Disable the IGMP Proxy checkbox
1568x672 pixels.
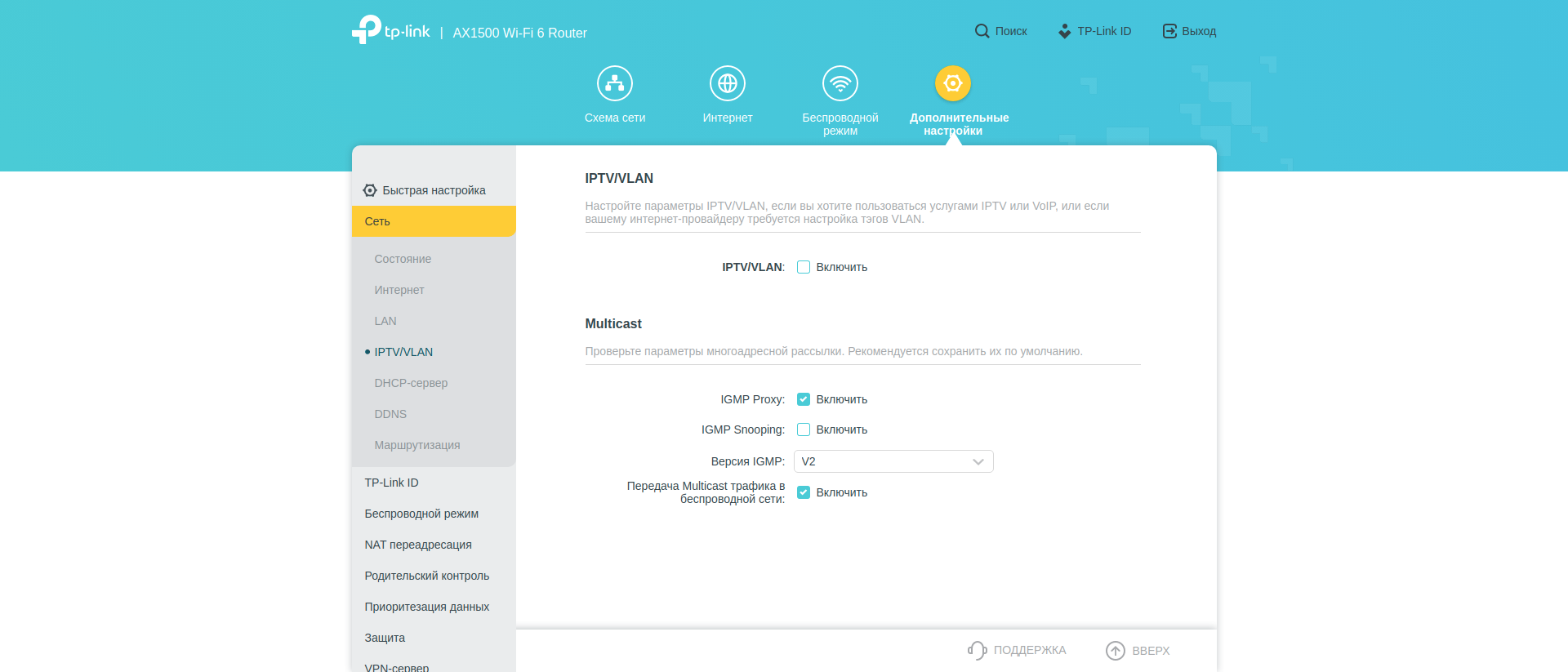pos(804,399)
